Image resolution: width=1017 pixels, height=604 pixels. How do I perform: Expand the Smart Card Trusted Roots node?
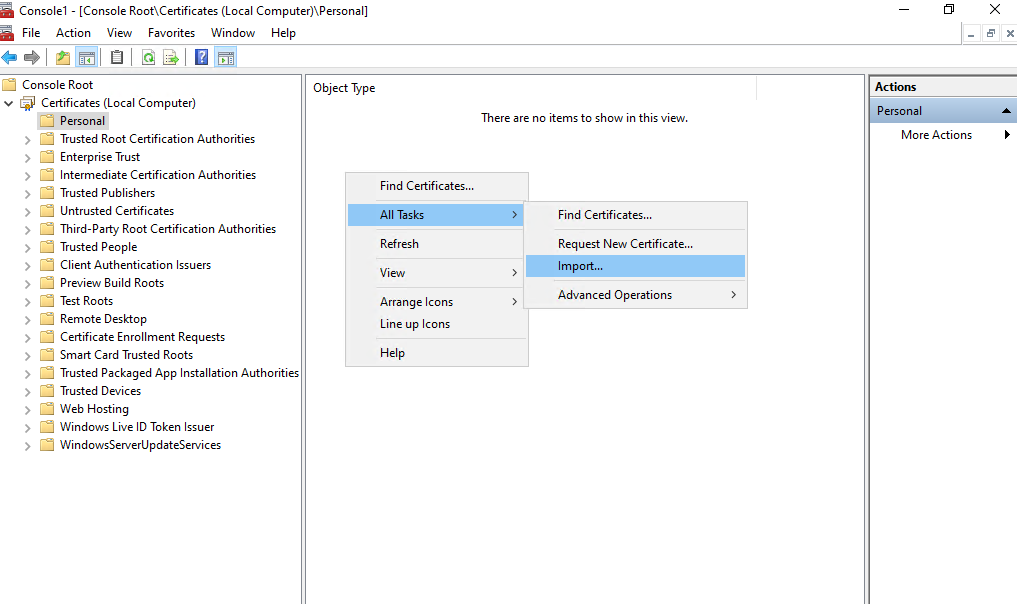click(x=27, y=356)
